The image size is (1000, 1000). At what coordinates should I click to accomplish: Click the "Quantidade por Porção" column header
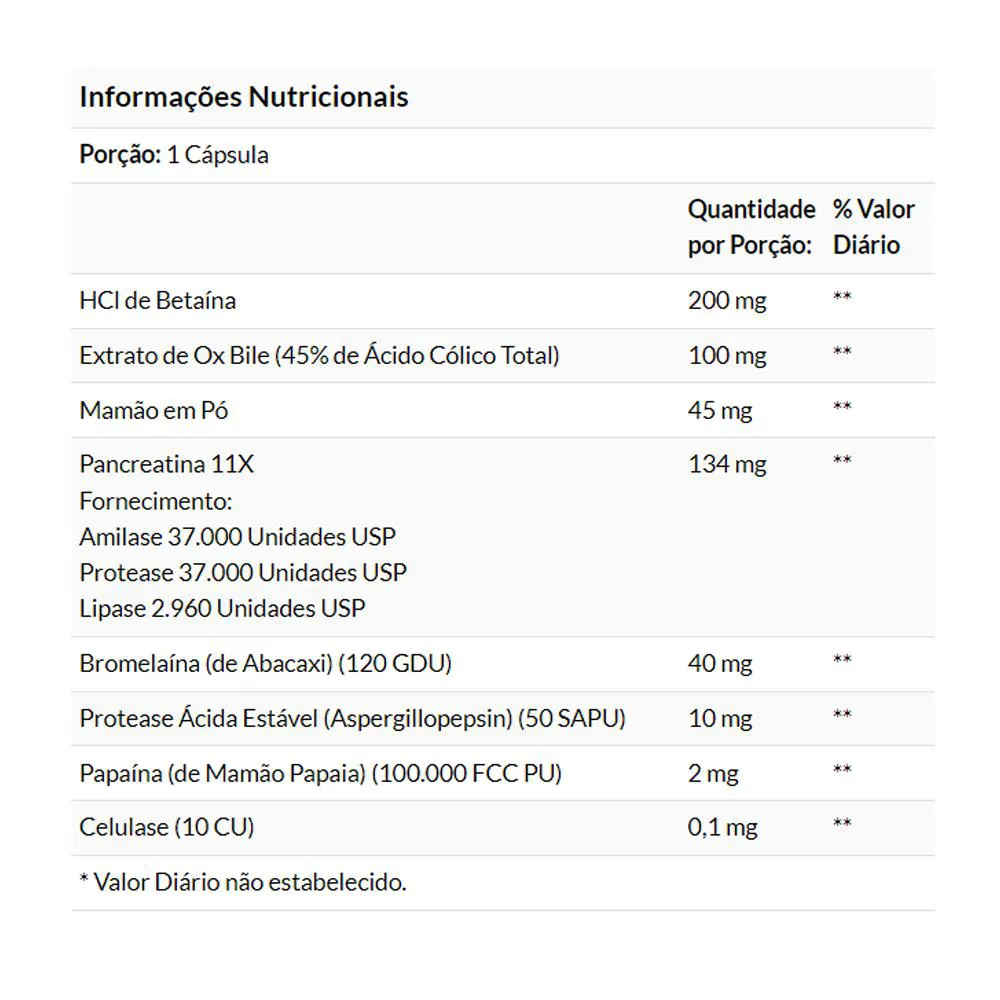pos(751,227)
